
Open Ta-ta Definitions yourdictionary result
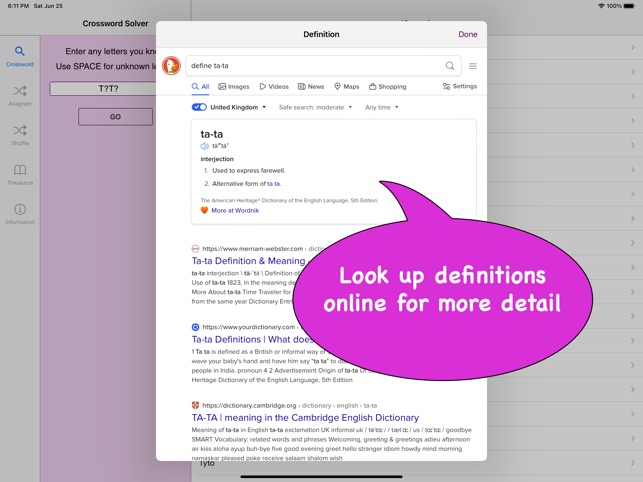pyautogui.click(x=252, y=339)
